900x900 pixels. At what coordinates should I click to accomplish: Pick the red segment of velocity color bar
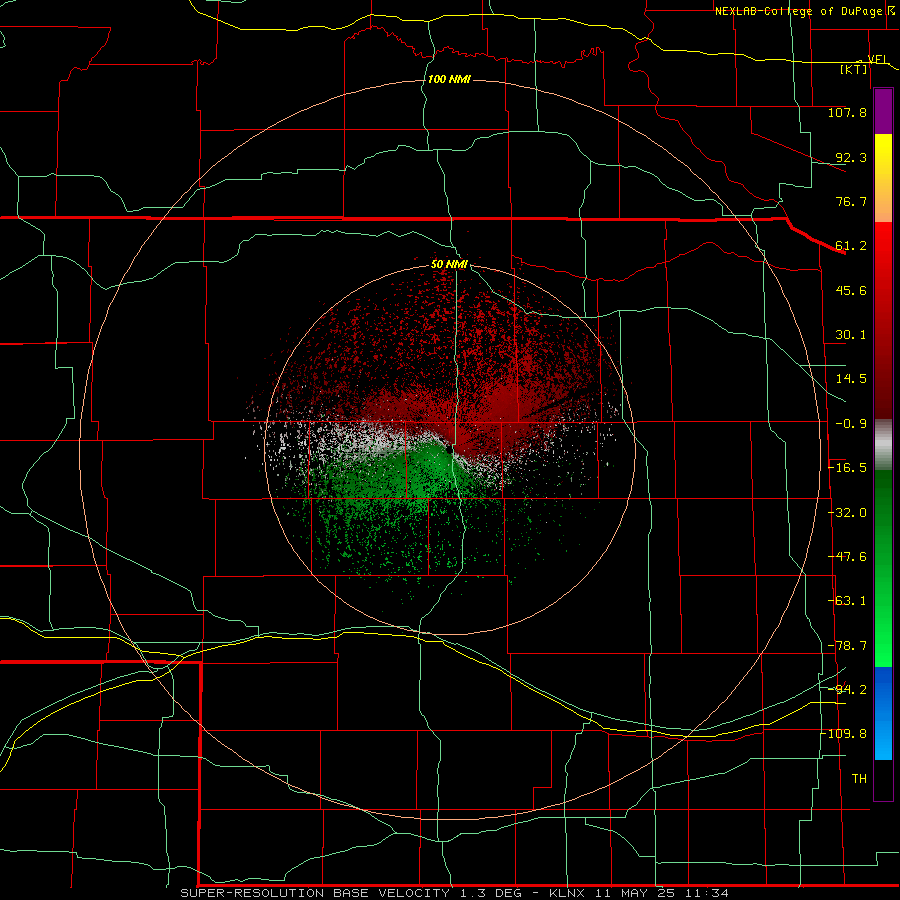point(883,320)
